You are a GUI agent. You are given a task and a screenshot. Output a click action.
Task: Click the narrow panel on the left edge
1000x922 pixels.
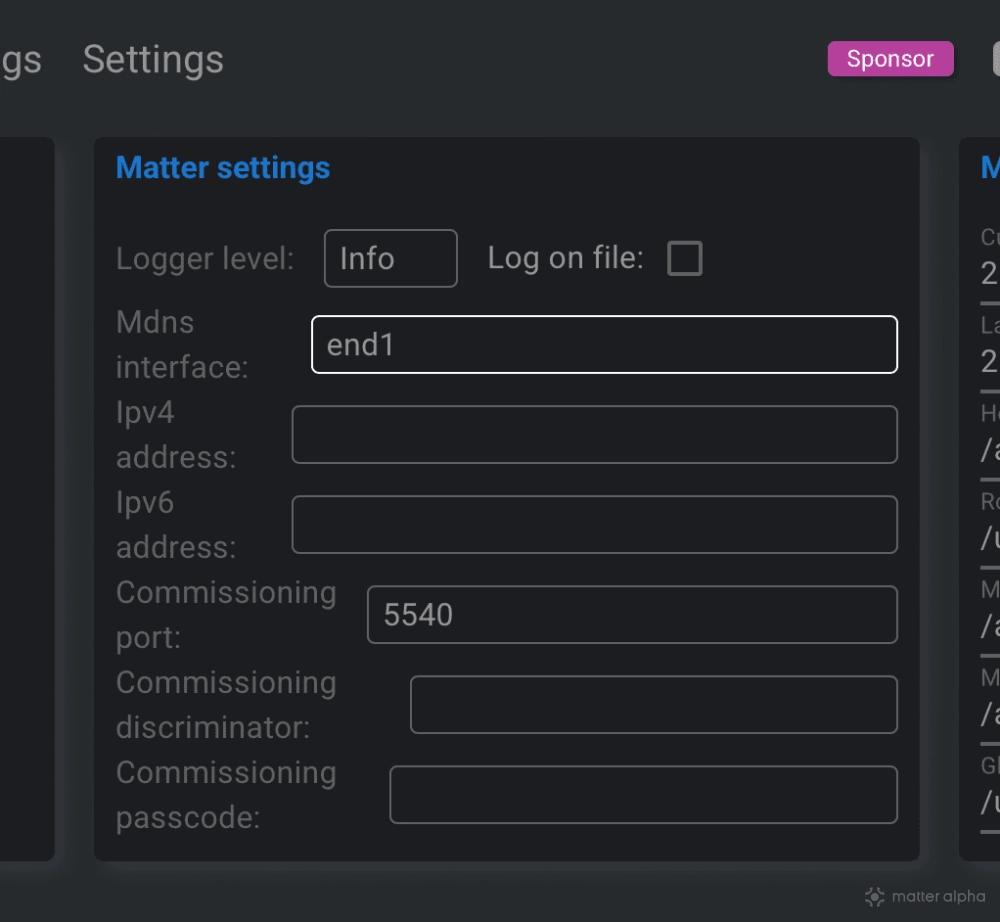[27, 498]
